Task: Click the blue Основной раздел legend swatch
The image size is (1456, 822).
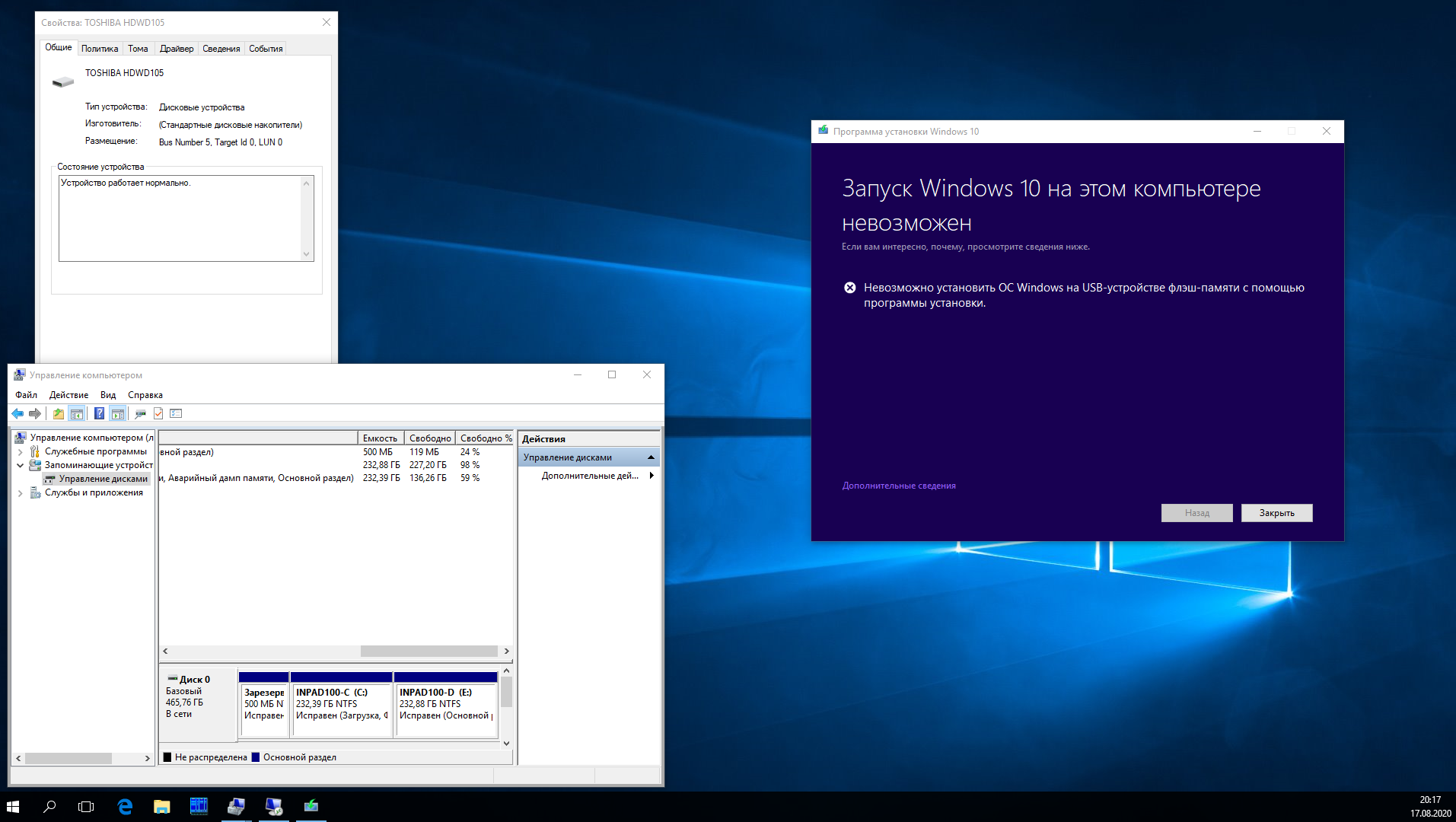Action: (x=256, y=757)
